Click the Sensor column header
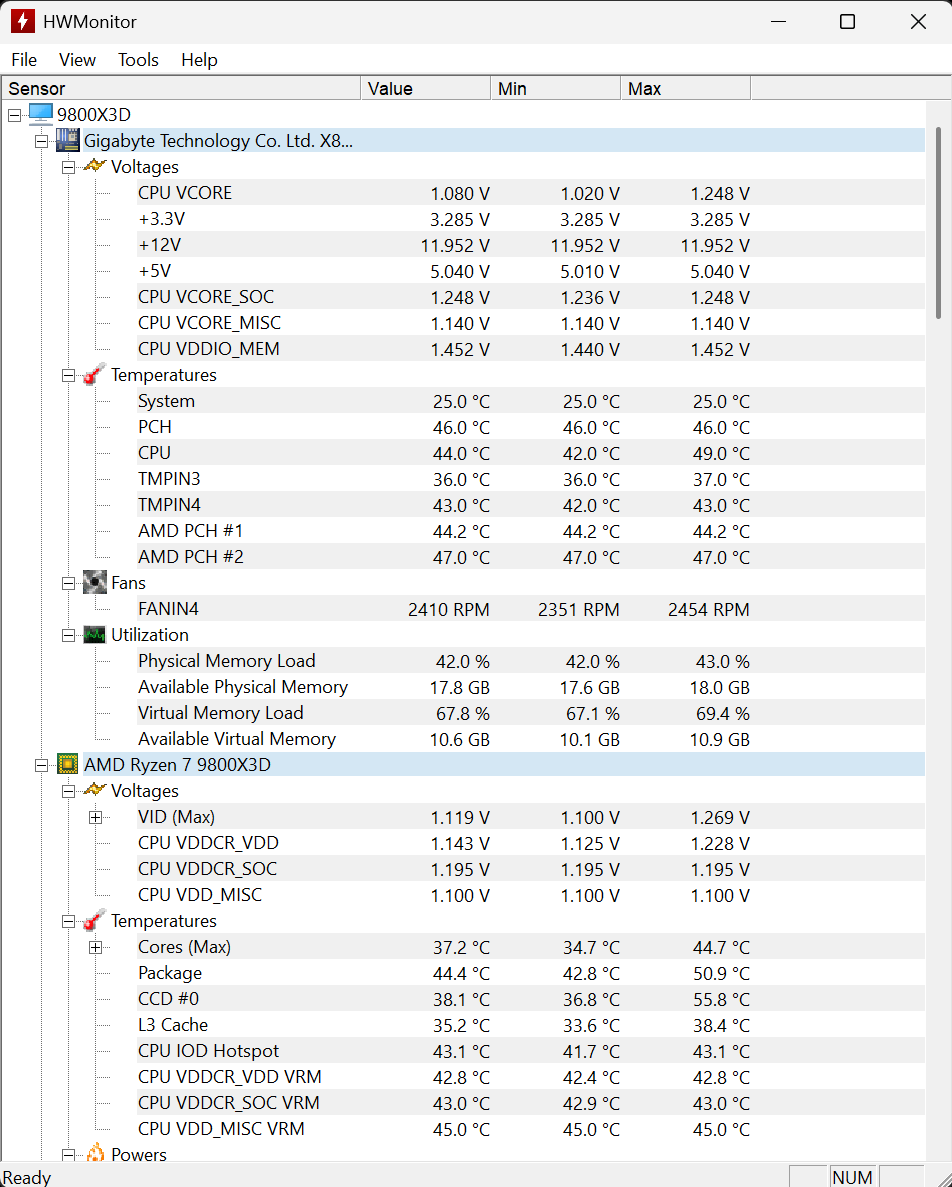Image resolution: width=952 pixels, height=1187 pixels. coord(180,89)
